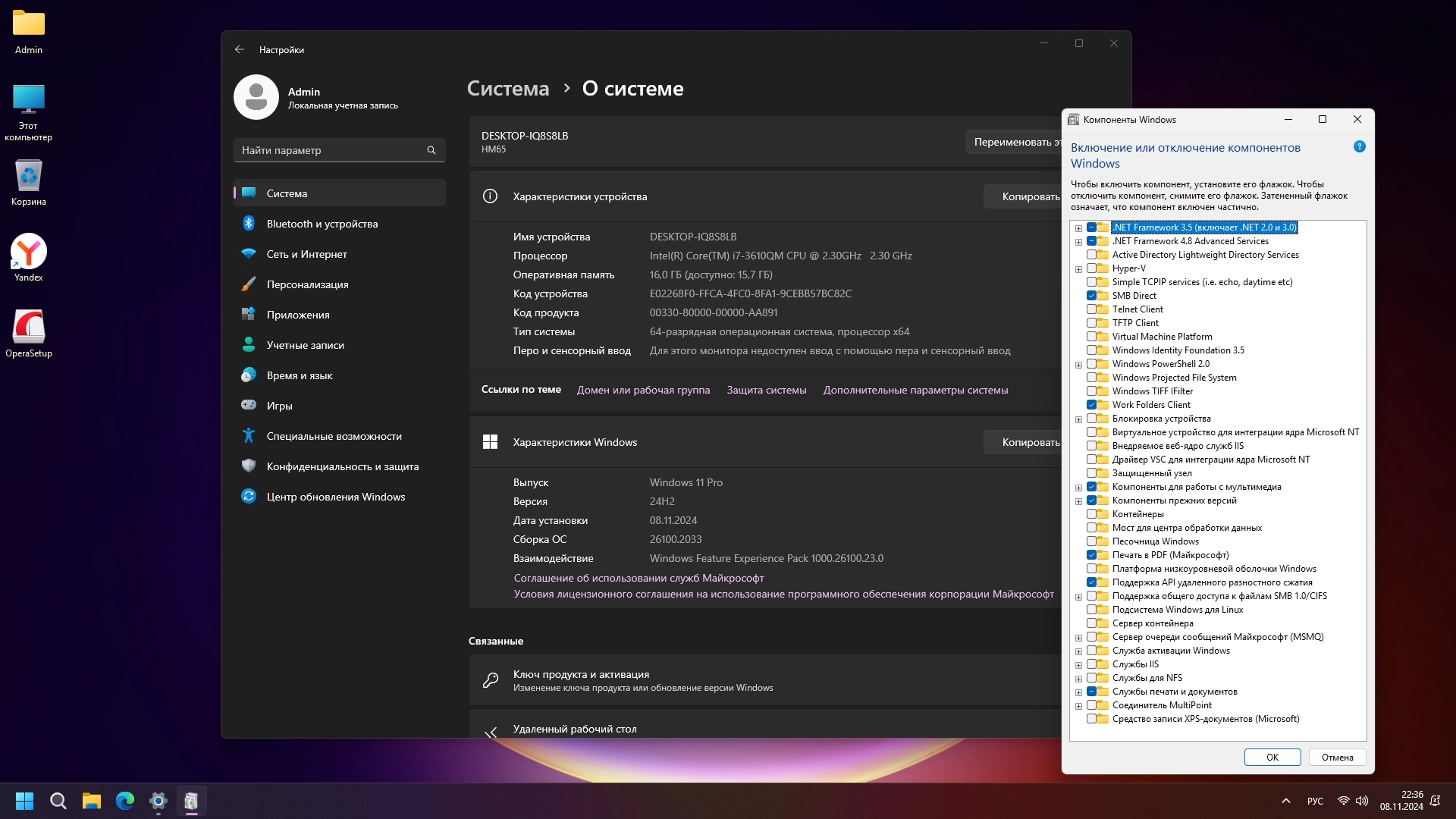The image size is (1456, 819).
Task: Open Yandex browser desktop icon
Action: [29, 253]
